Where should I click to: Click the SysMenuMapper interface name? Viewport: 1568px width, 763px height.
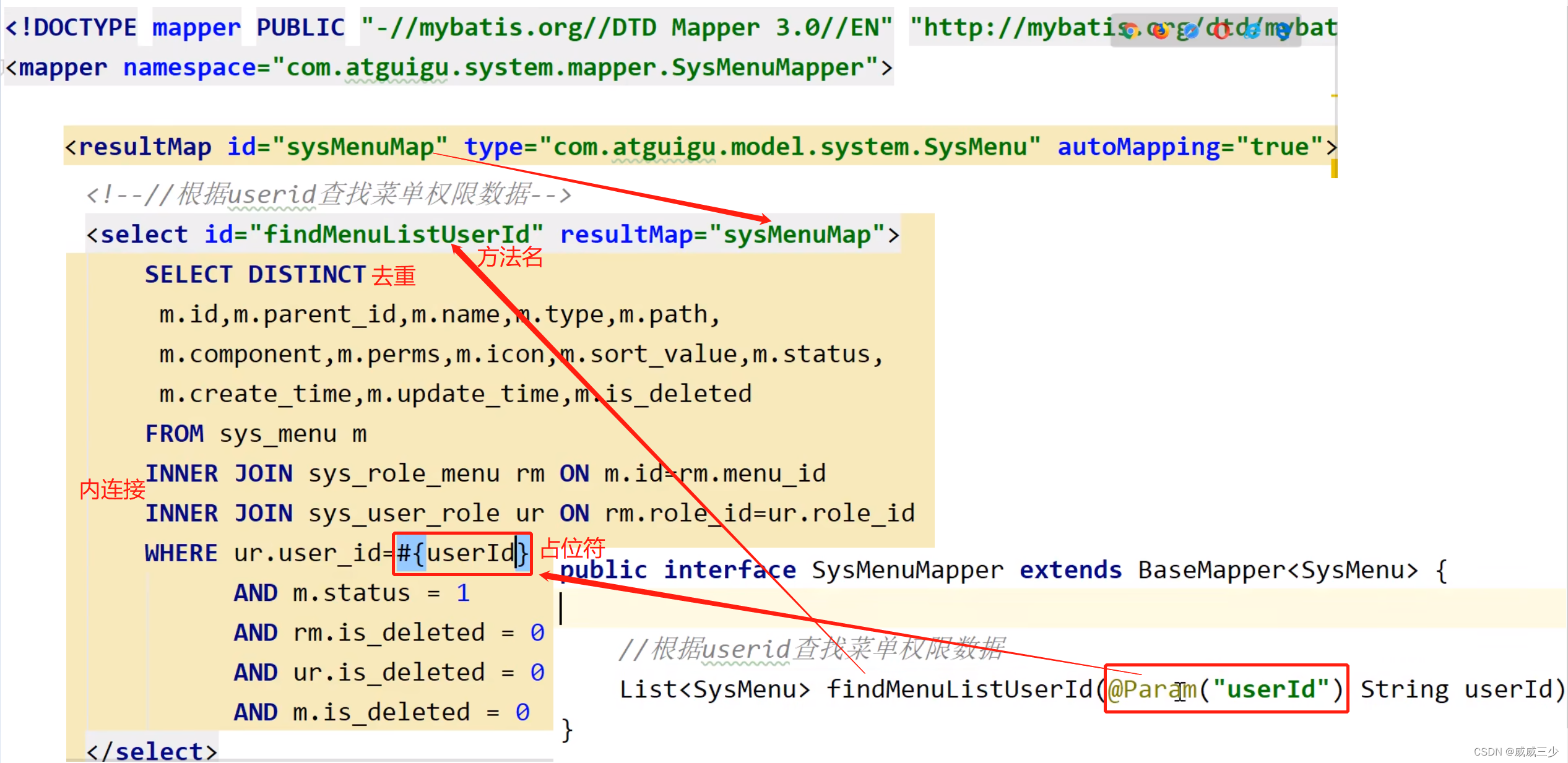(x=907, y=570)
